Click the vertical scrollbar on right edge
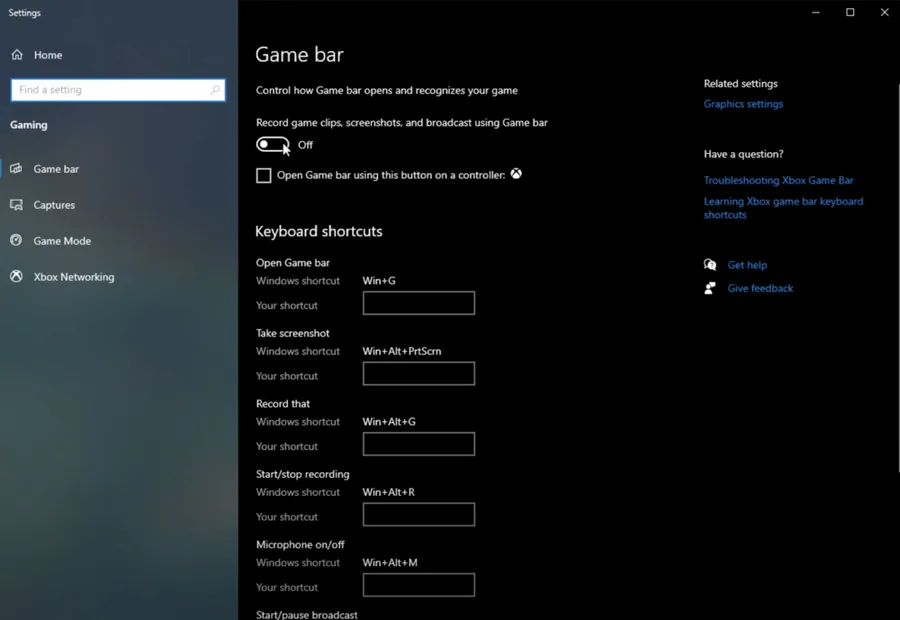900x620 pixels. pos(898,278)
